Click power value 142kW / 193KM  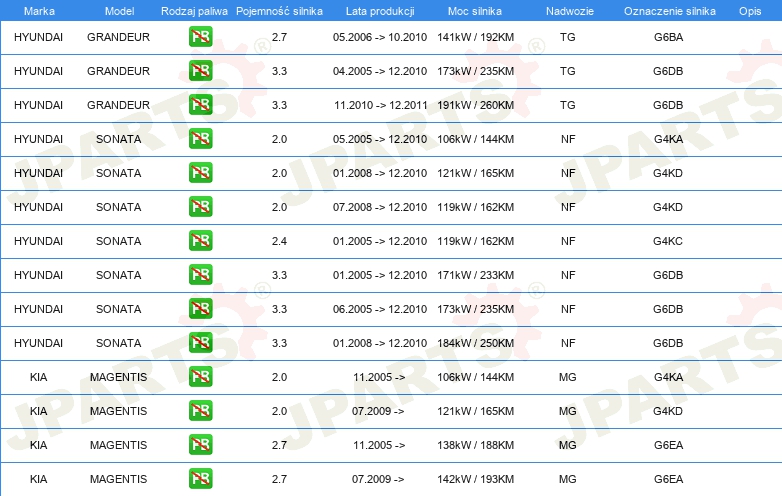pos(475,479)
